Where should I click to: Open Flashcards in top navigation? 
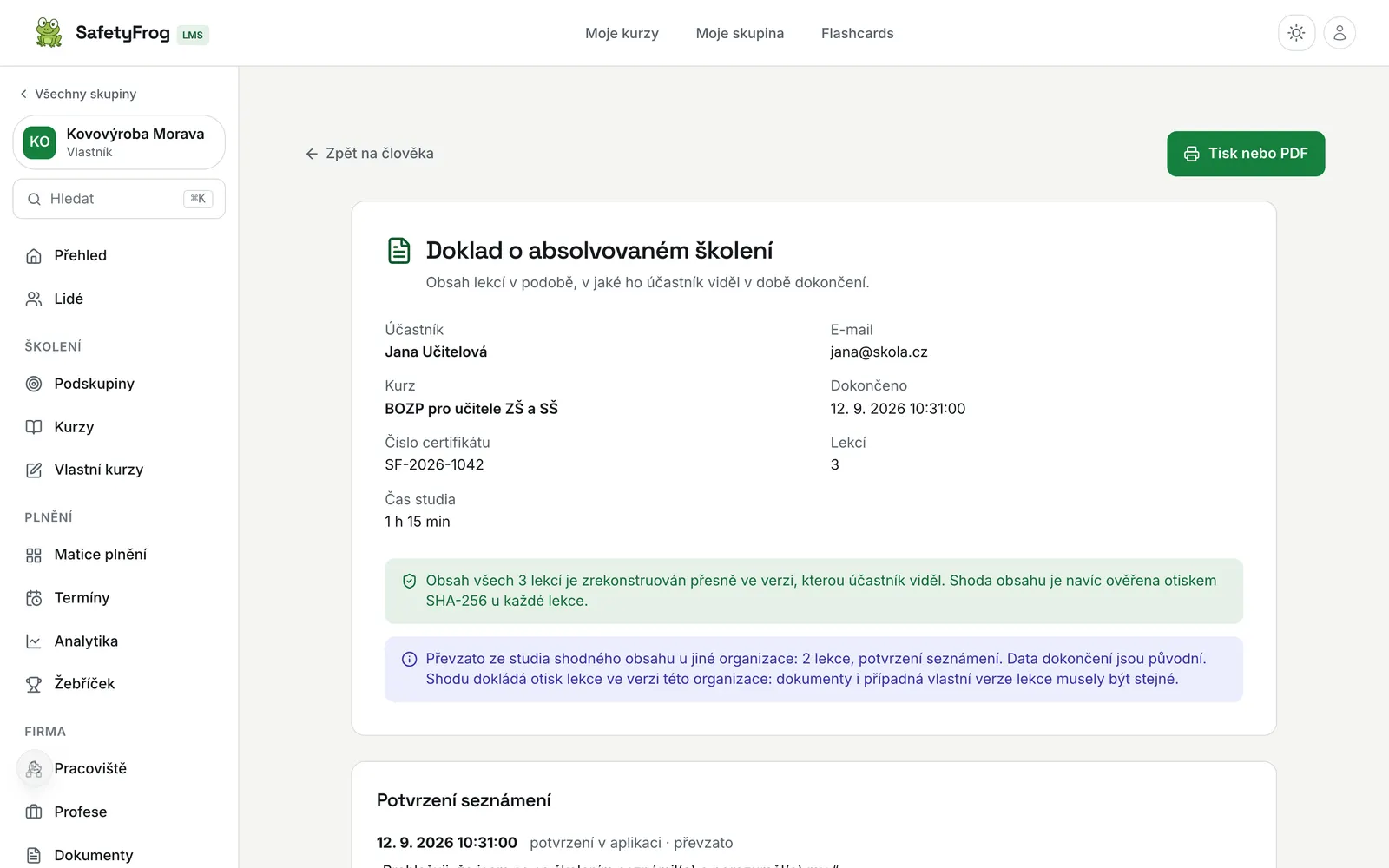click(x=858, y=33)
